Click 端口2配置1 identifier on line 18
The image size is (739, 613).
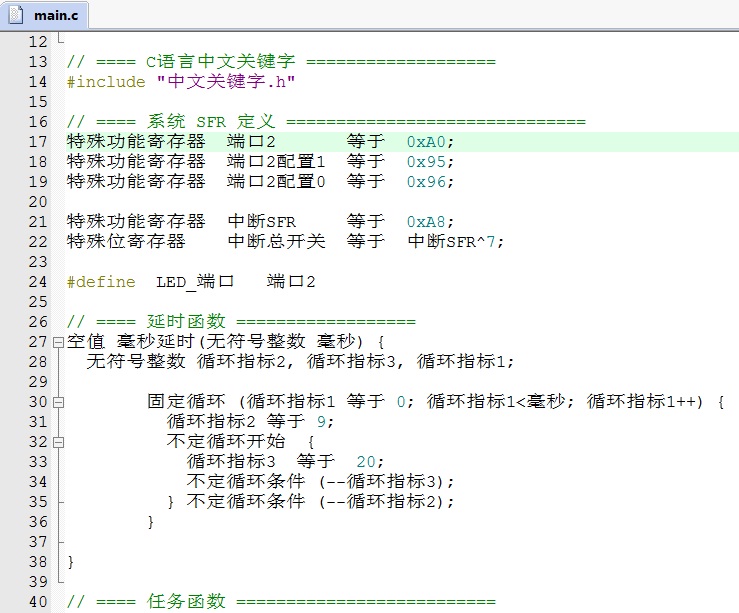point(276,162)
